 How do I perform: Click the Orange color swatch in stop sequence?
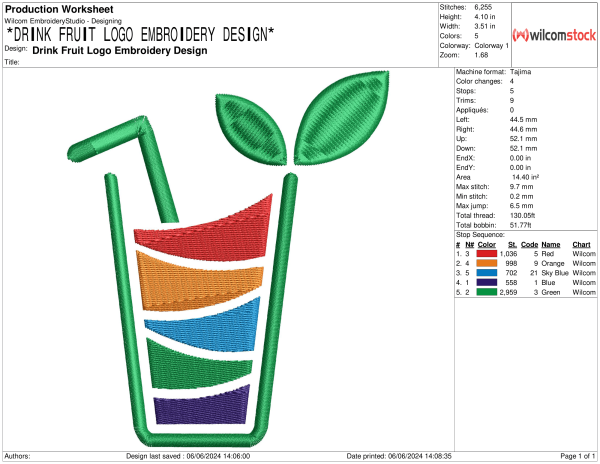pyautogui.click(x=486, y=263)
